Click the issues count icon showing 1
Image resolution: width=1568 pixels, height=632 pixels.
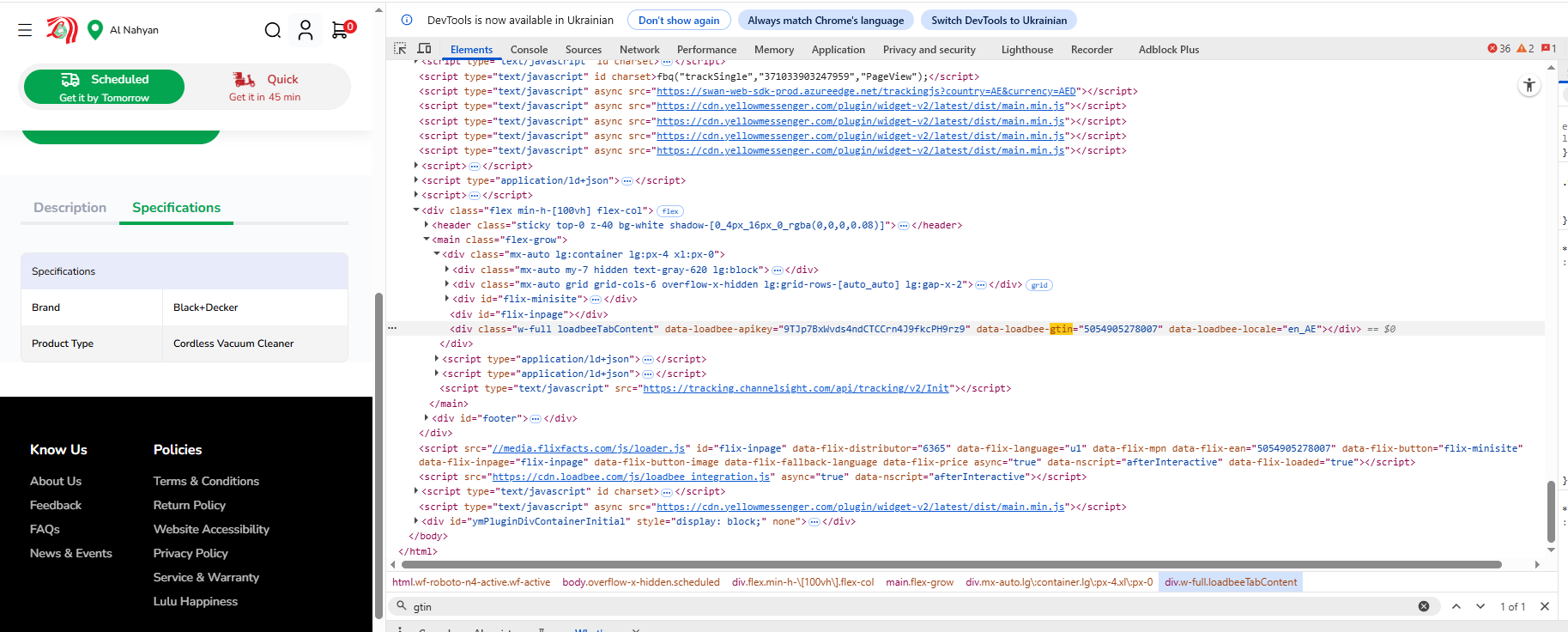[1549, 49]
